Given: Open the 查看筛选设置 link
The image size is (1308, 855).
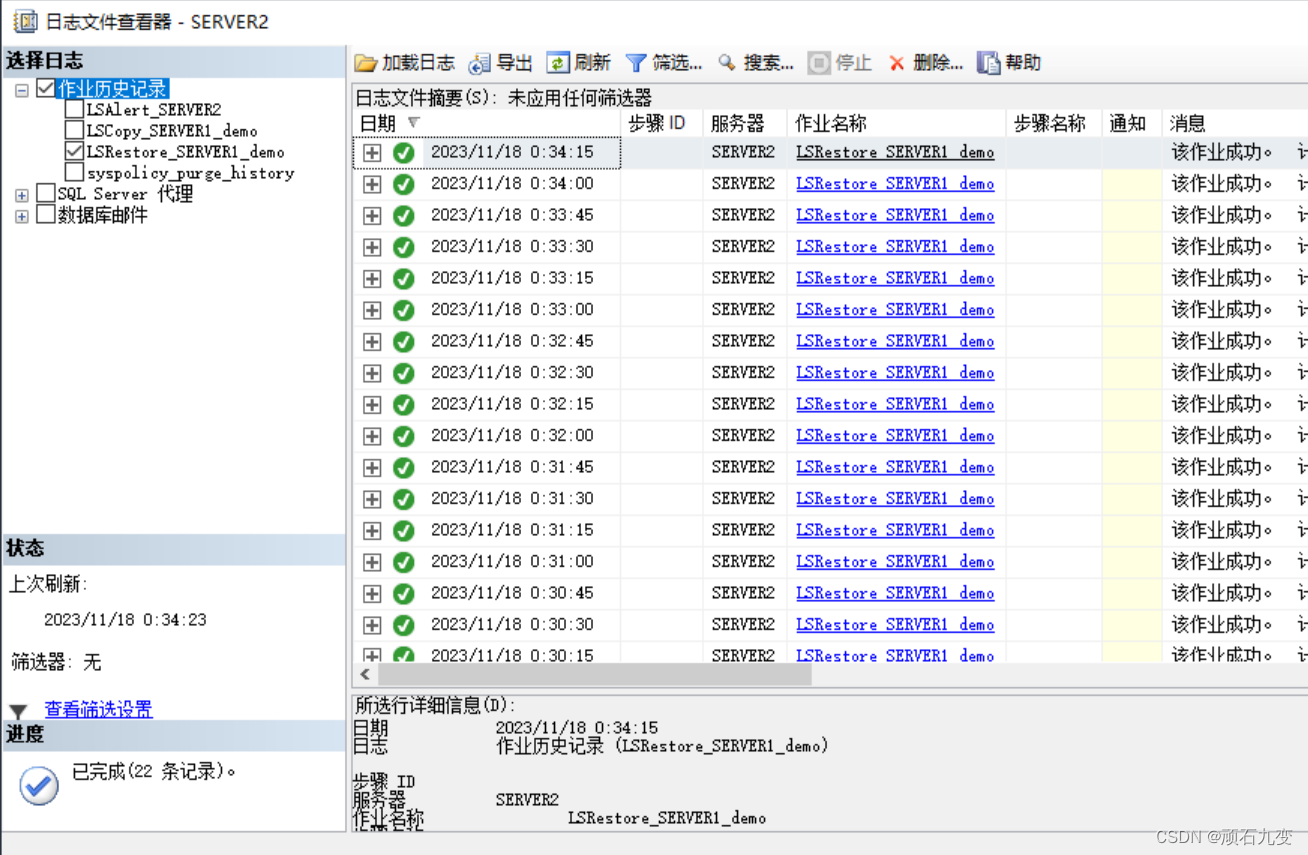Looking at the screenshot, I should pos(98,709).
